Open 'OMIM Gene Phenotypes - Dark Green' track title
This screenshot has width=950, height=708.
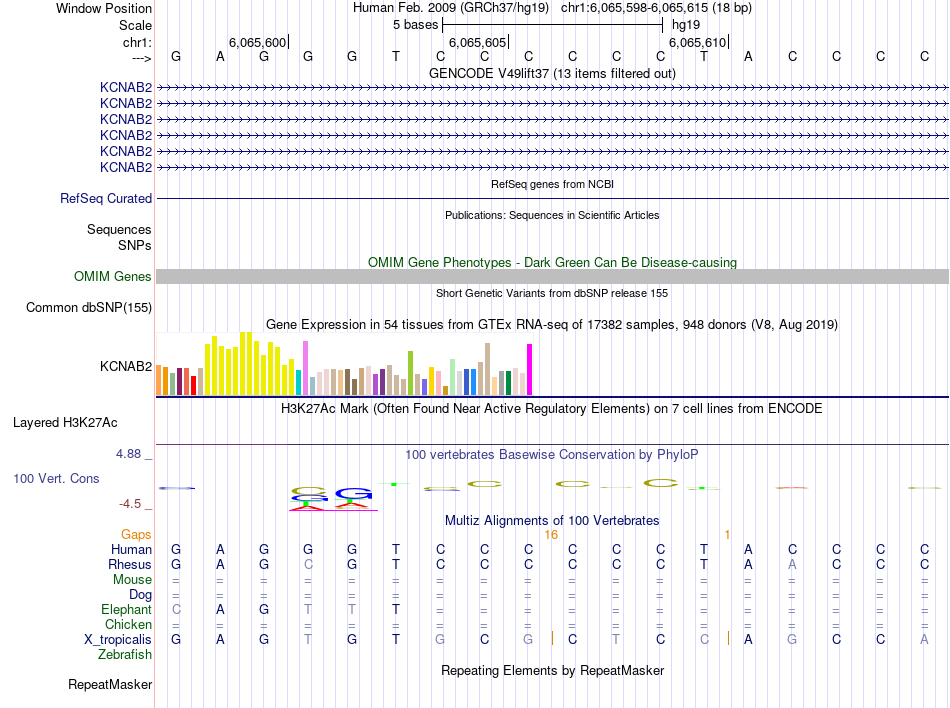[552, 262]
